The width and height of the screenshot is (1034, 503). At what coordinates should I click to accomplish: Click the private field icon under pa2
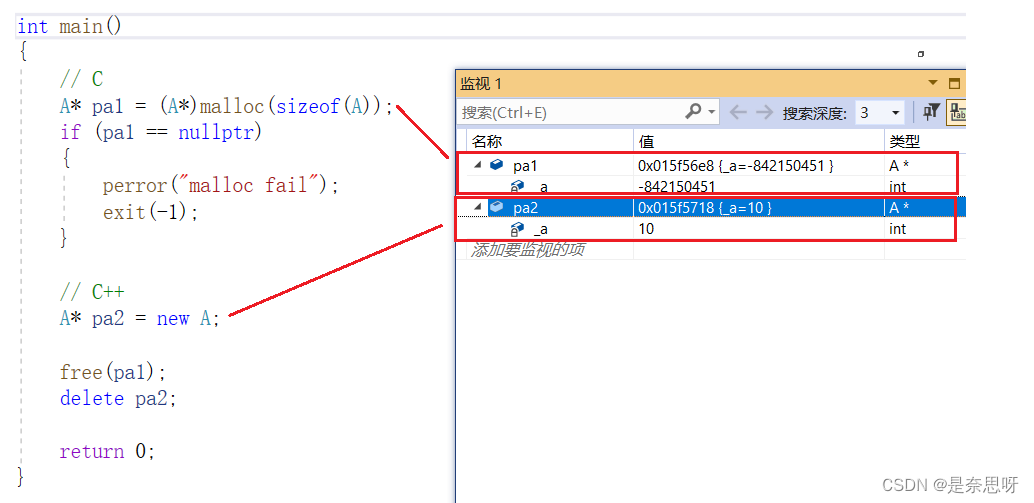click(518, 229)
